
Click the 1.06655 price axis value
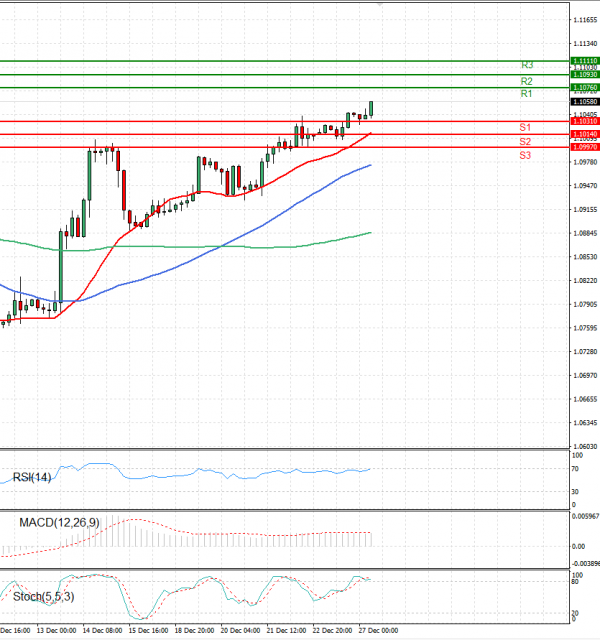[x=585, y=399]
